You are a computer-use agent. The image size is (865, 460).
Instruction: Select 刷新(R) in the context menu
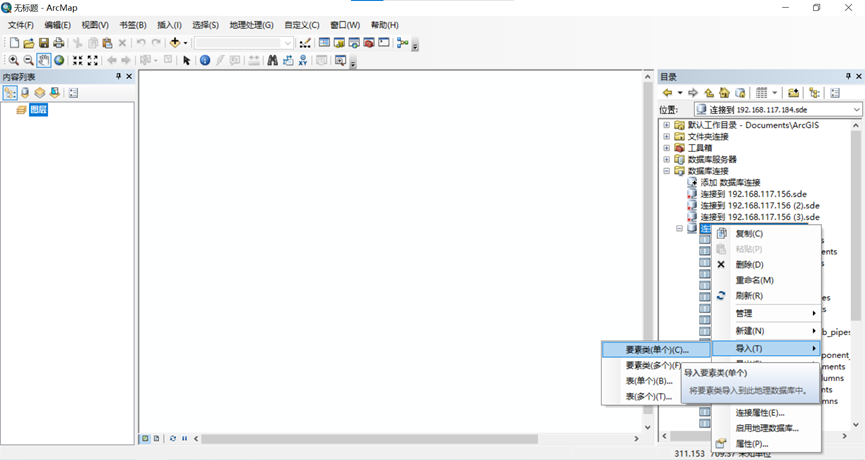point(766,296)
